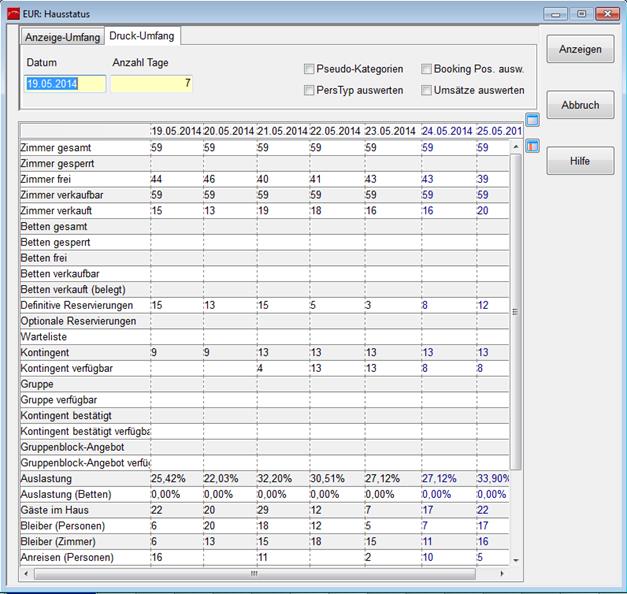Click the red app icon in title bar

(x=12, y=13)
